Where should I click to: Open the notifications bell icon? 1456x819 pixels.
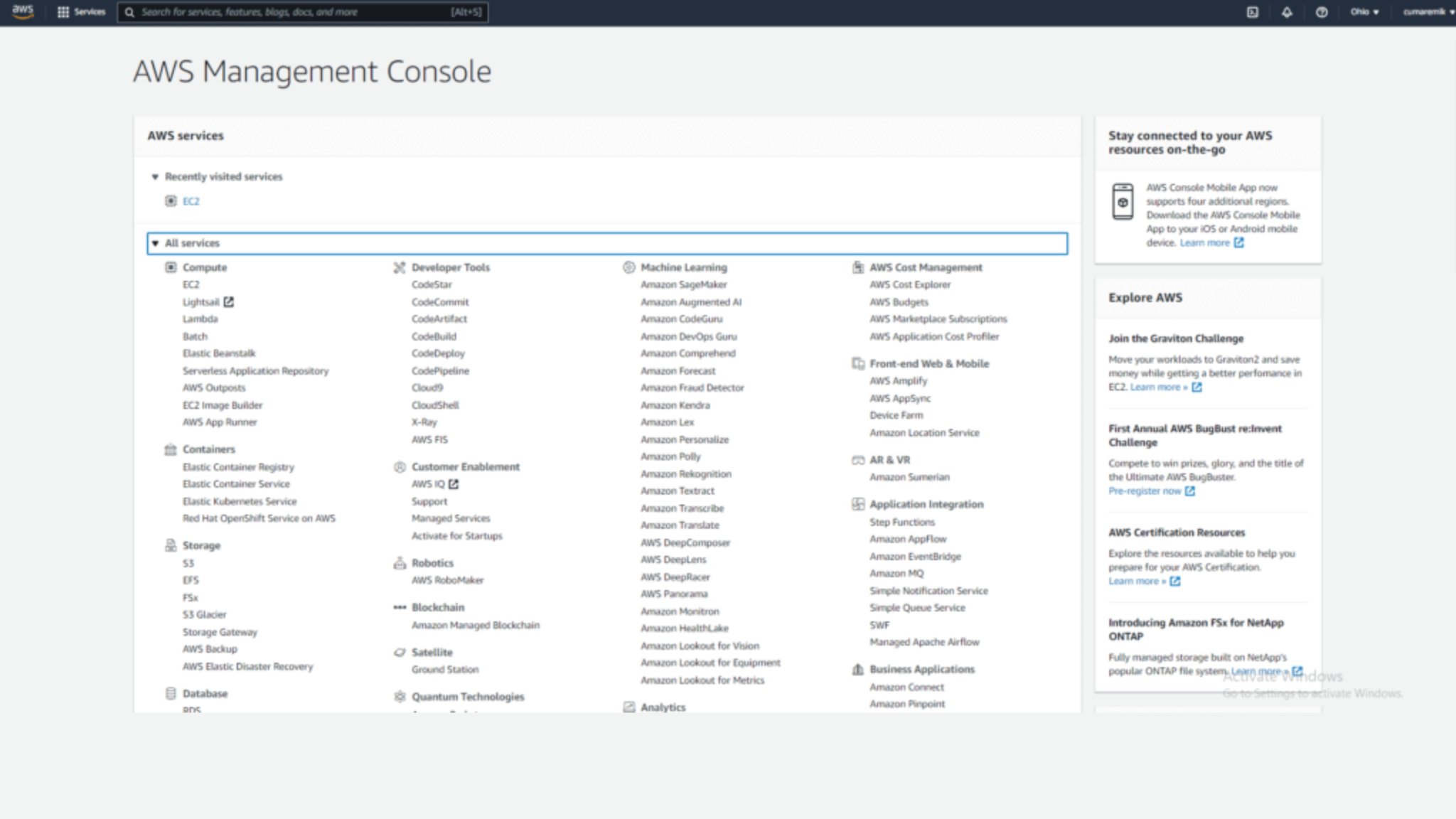coord(1287,12)
